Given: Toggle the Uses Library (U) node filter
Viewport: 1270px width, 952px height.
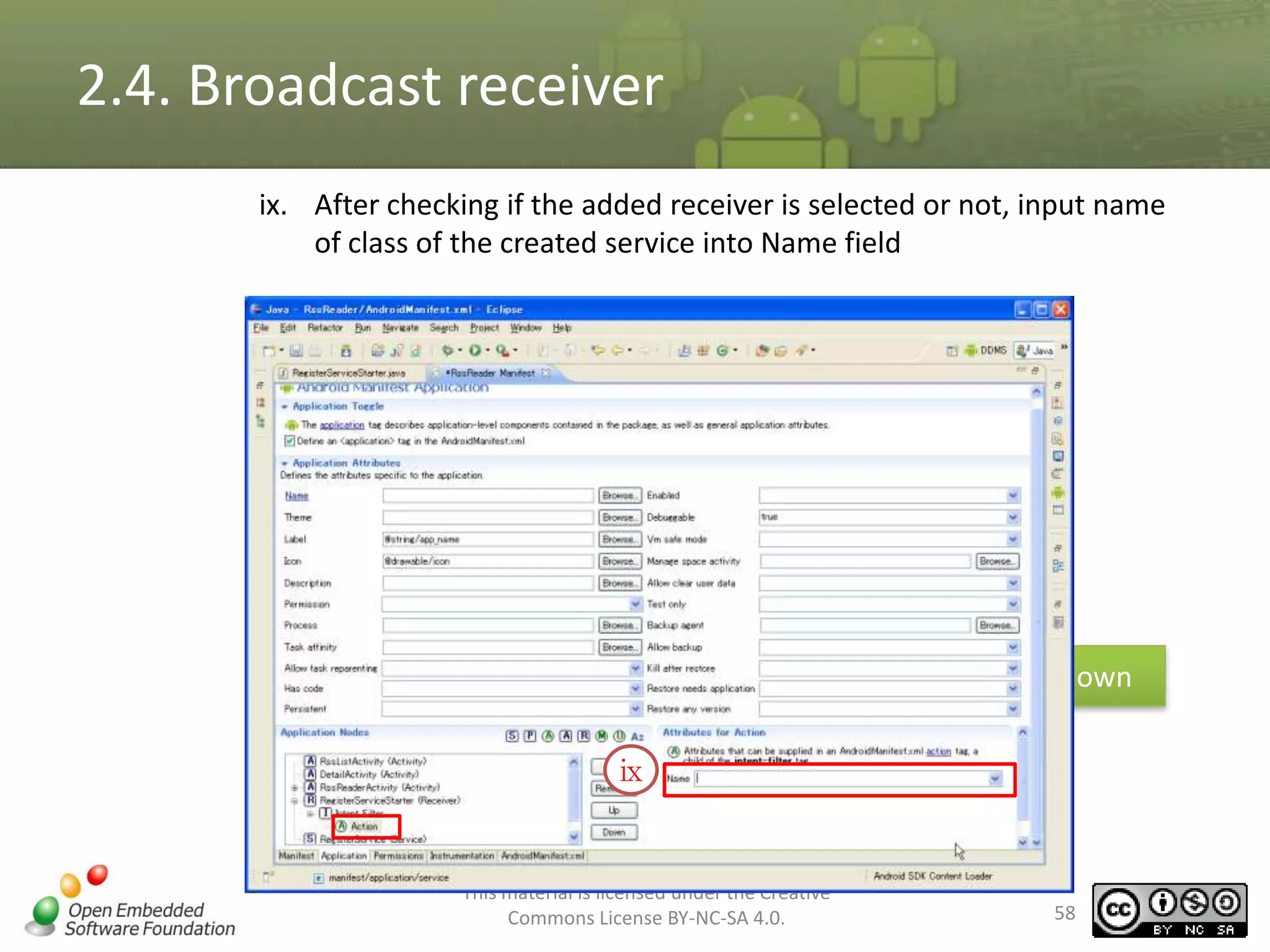Looking at the screenshot, I should click(619, 736).
